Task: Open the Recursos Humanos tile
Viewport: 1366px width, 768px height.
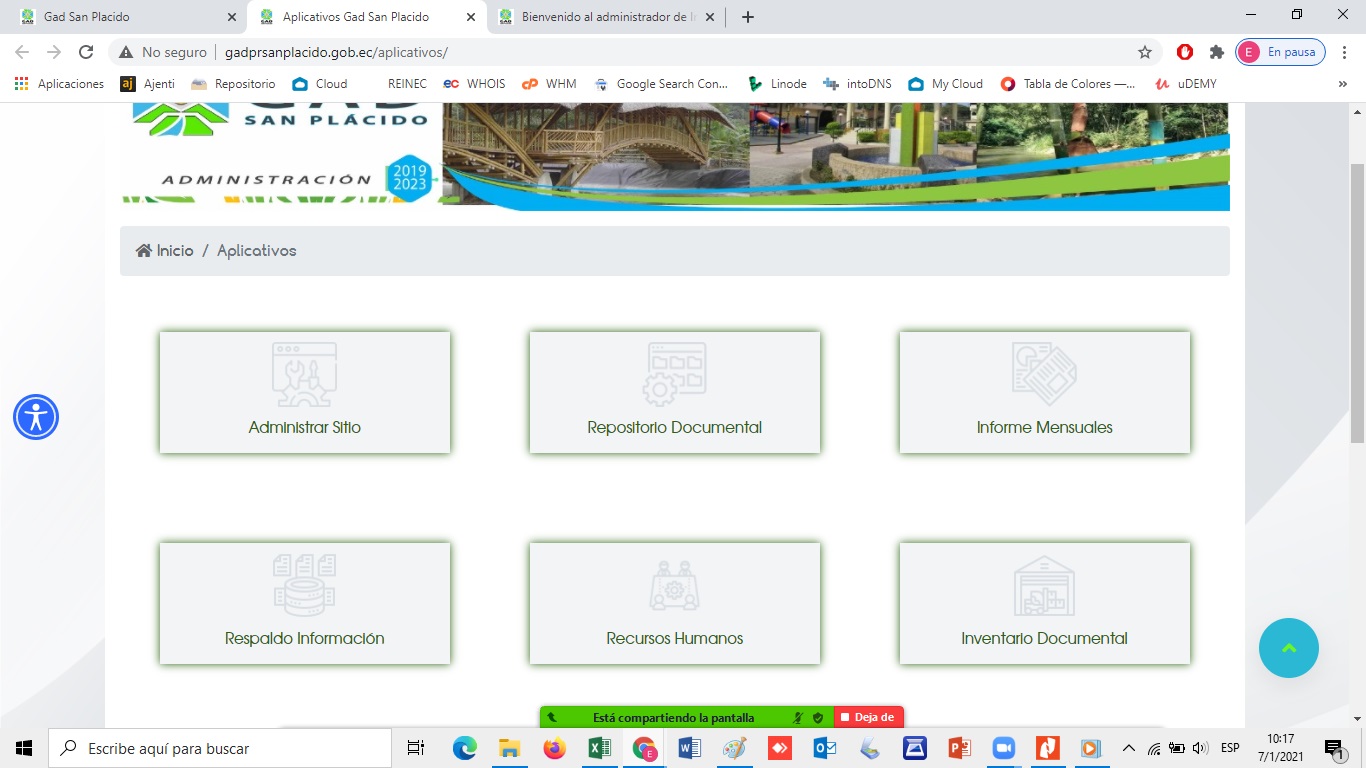Action: (x=674, y=603)
